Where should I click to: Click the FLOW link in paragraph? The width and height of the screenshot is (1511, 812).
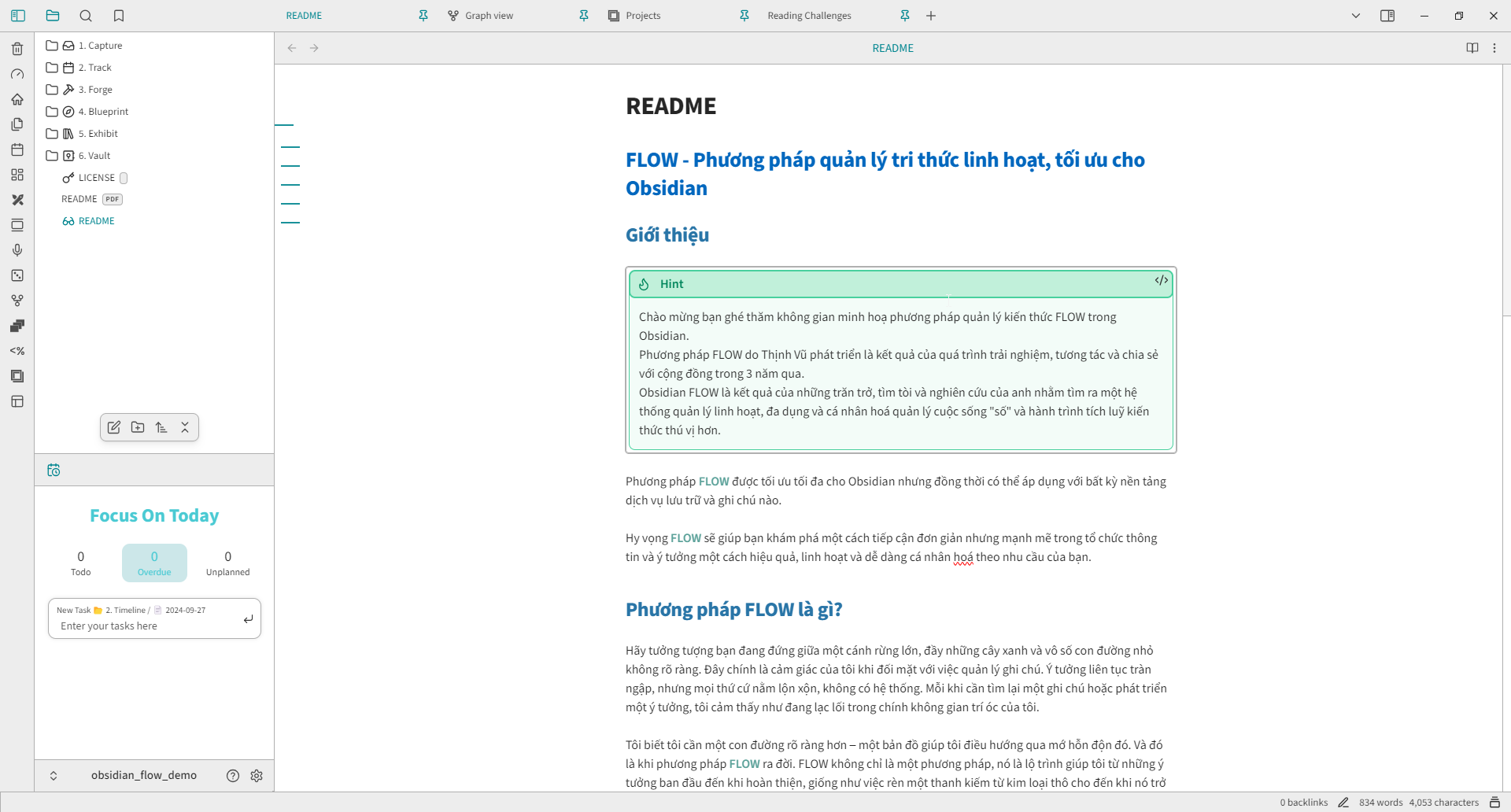point(714,482)
